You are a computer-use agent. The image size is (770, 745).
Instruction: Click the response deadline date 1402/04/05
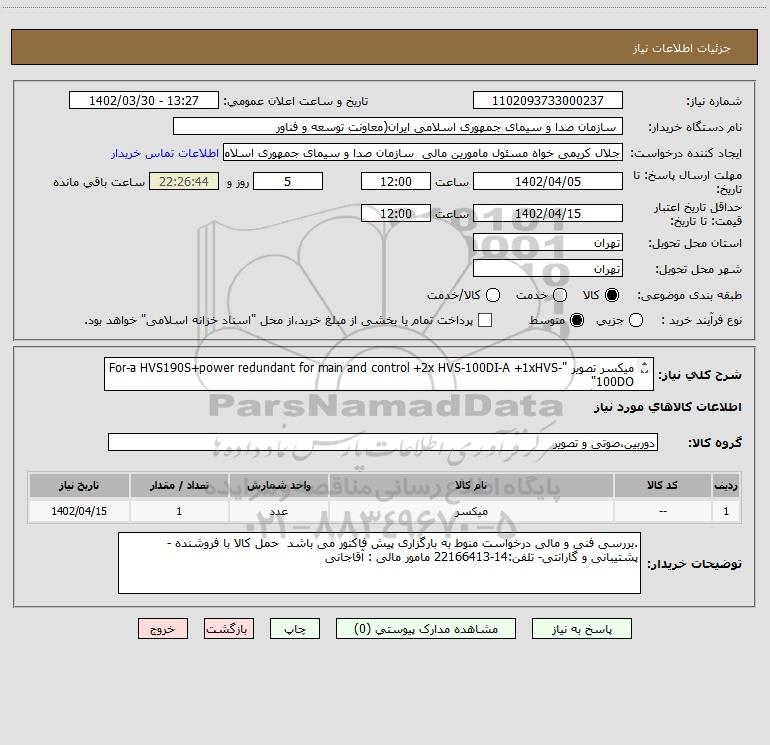pyautogui.click(x=548, y=181)
